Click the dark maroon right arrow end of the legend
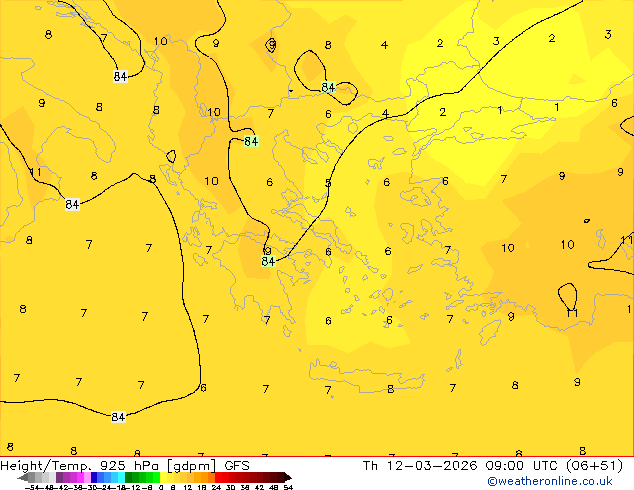634x490 pixels. click(x=288, y=477)
